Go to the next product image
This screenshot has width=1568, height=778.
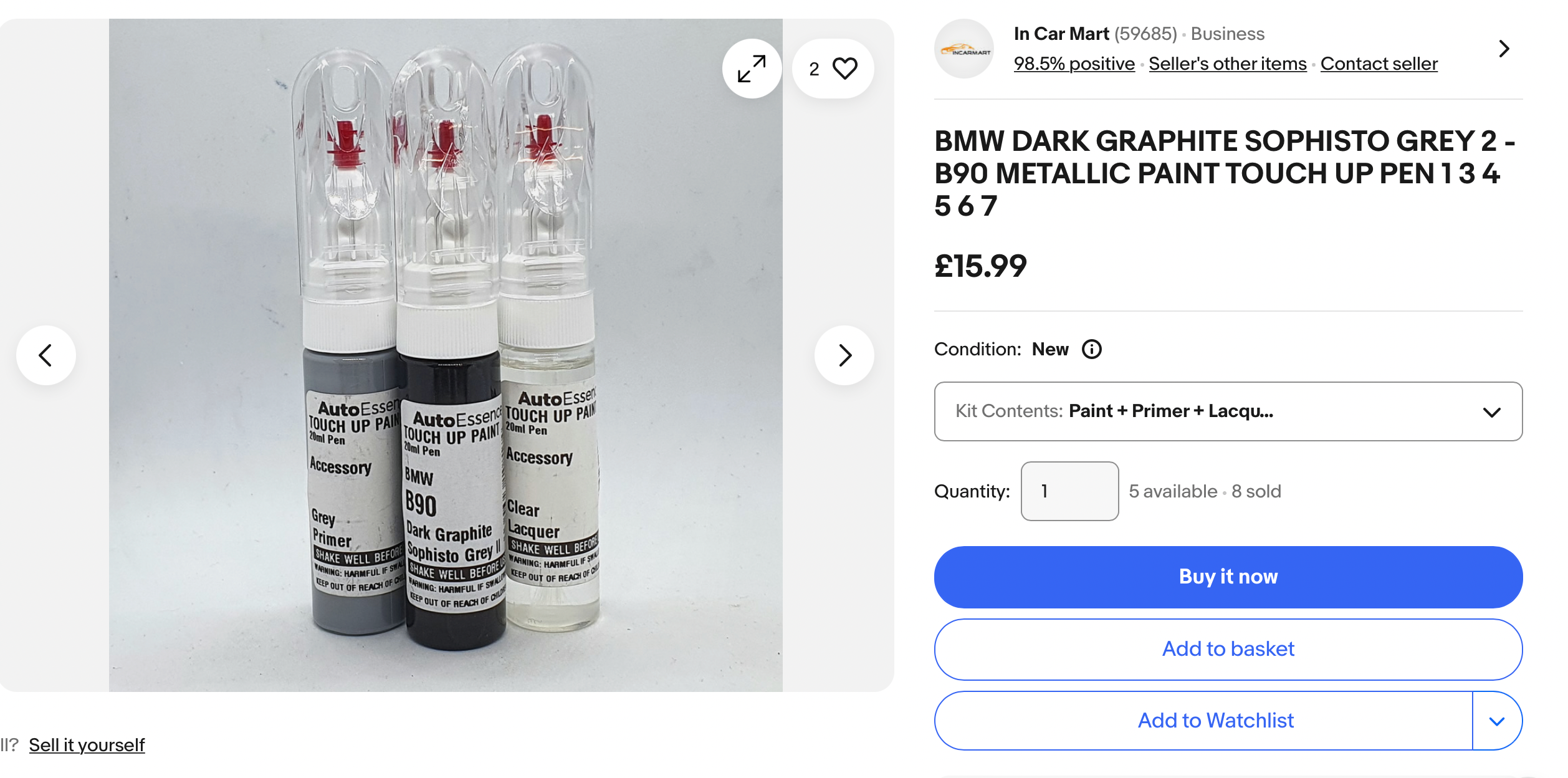point(844,355)
